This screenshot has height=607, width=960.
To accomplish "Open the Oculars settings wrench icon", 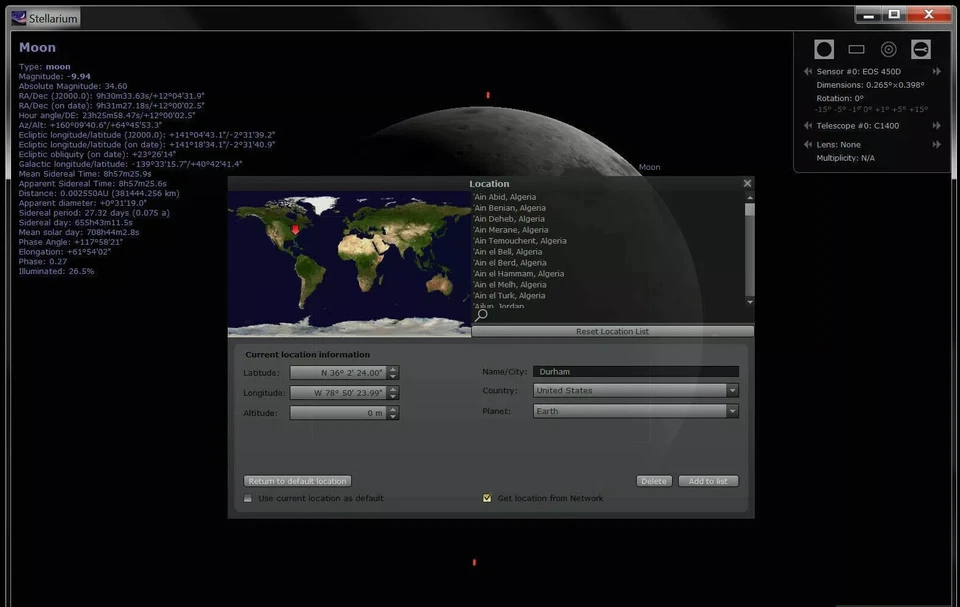I will (x=920, y=48).
